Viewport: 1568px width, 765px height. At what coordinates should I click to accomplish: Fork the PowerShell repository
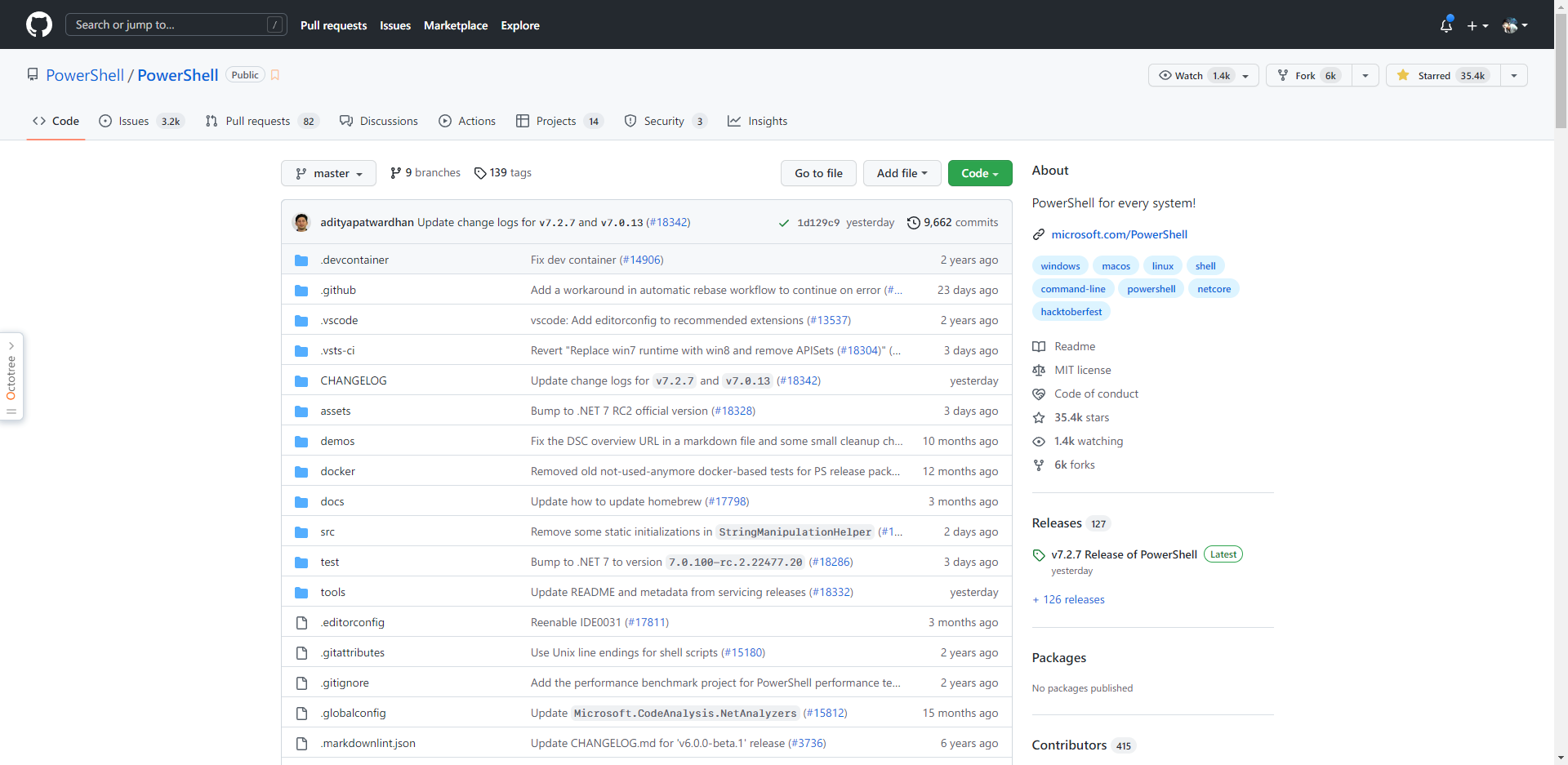pyautogui.click(x=1307, y=75)
